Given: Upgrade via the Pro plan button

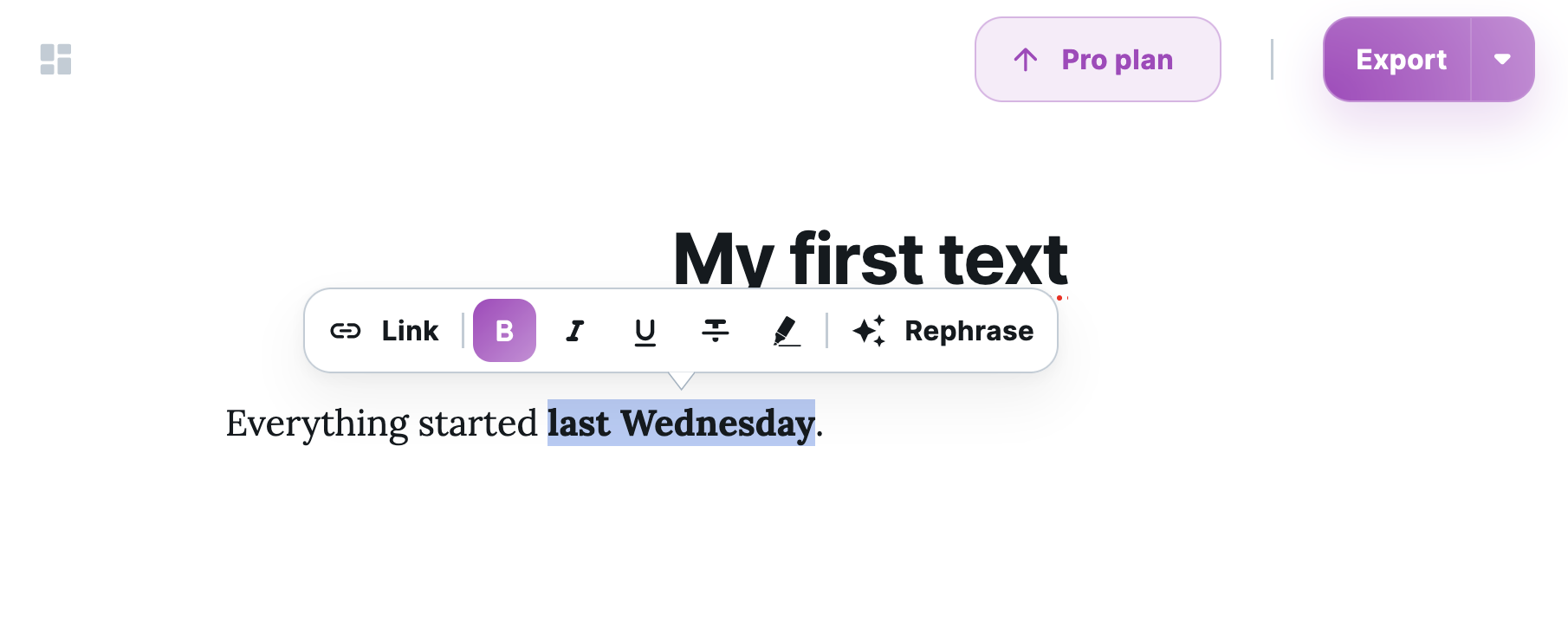Looking at the screenshot, I should click(1098, 59).
